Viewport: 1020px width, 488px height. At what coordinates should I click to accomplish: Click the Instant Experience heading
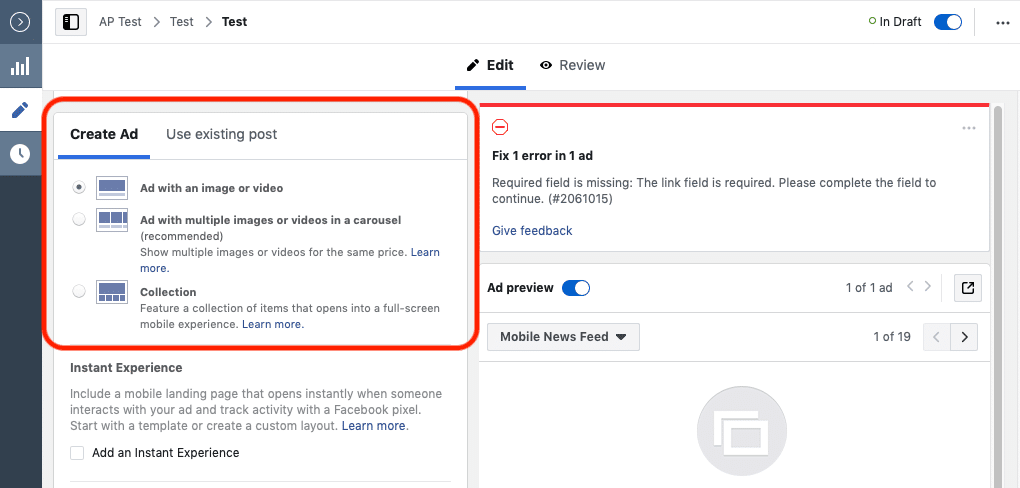tap(126, 368)
